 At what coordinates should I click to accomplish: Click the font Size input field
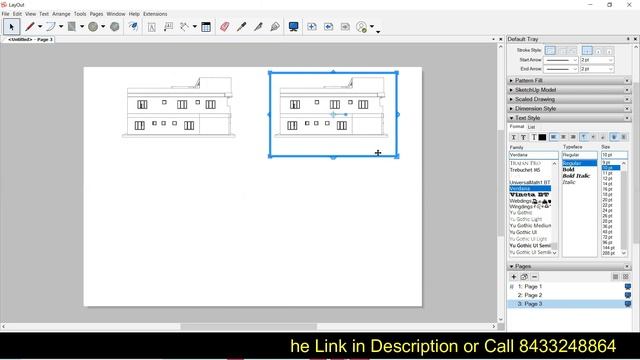pyautogui.click(x=614, y=155)
